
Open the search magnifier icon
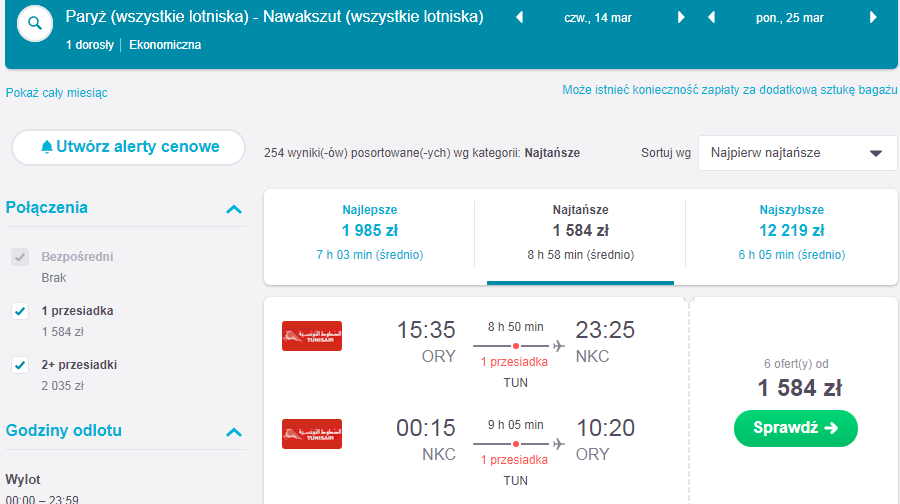point(35,24)
